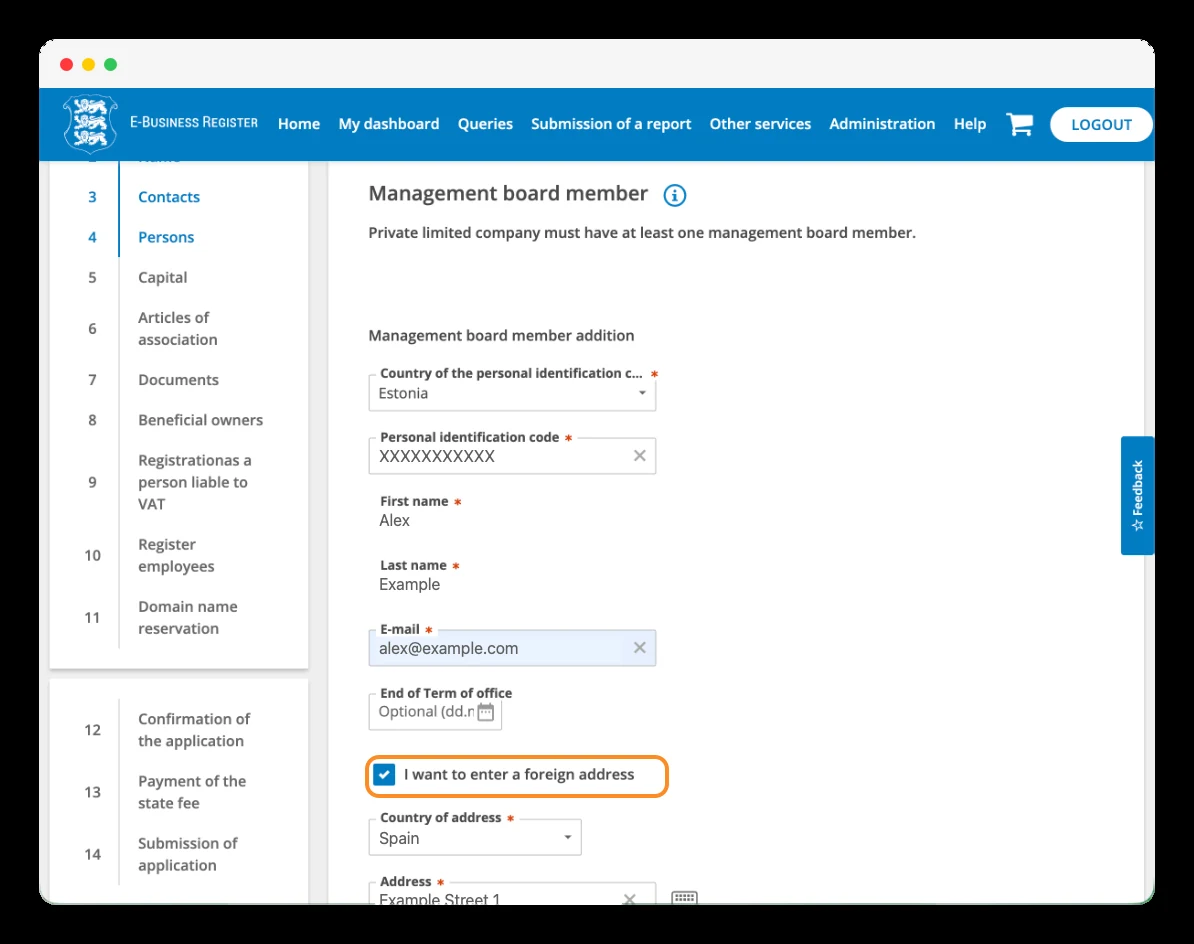Open My dashboard
This screenshot has height=944, width=1194.
[x=388, y=124]
